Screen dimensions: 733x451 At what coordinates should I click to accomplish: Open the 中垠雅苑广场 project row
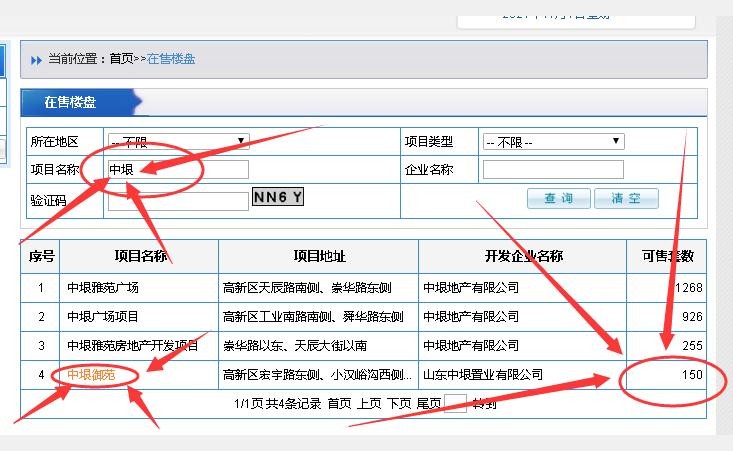click(103, 288)
